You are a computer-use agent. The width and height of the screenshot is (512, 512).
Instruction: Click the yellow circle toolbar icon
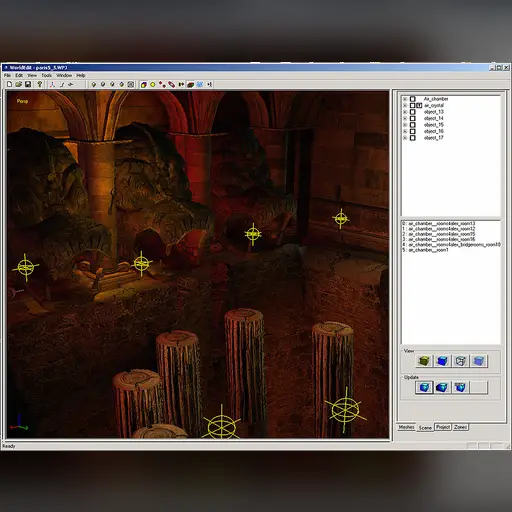tap(153, 84)
